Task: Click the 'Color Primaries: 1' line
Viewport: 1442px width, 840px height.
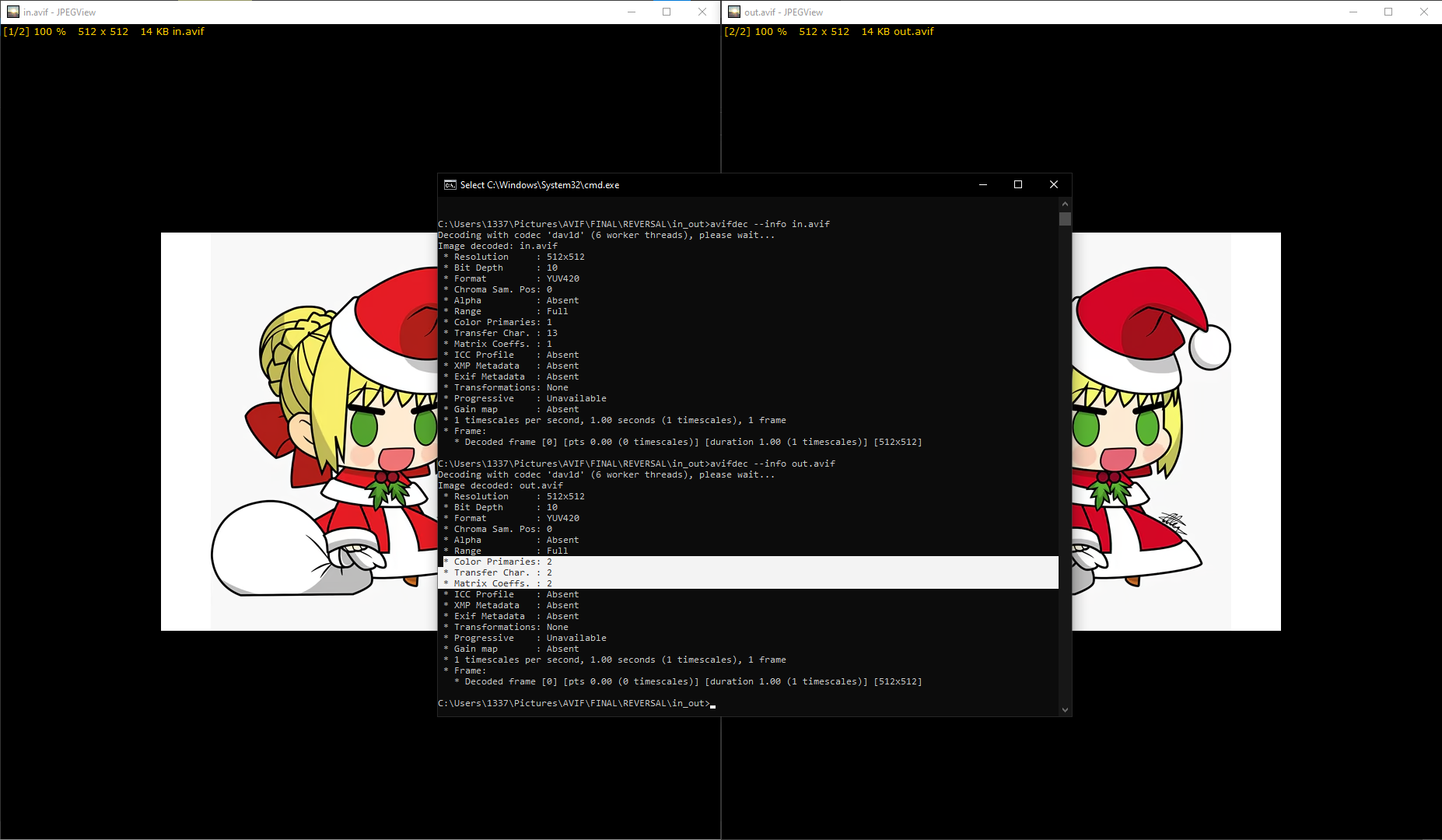Action: (x=498, y=322)
